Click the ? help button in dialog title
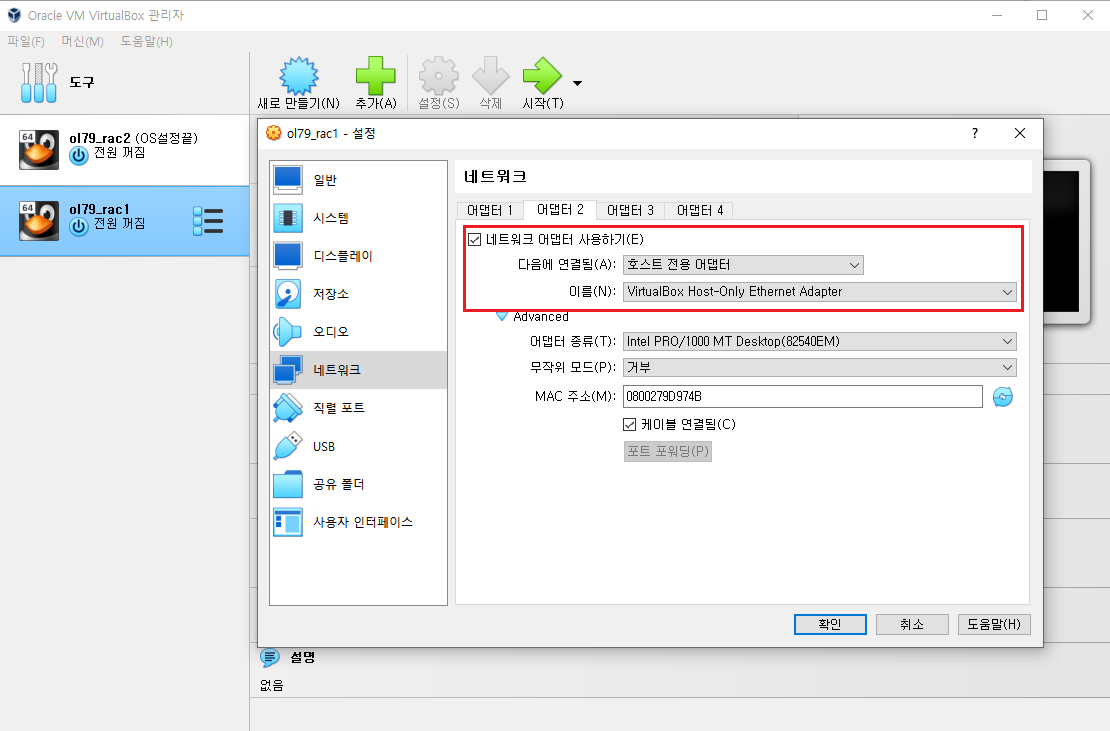 coord(975,133)
